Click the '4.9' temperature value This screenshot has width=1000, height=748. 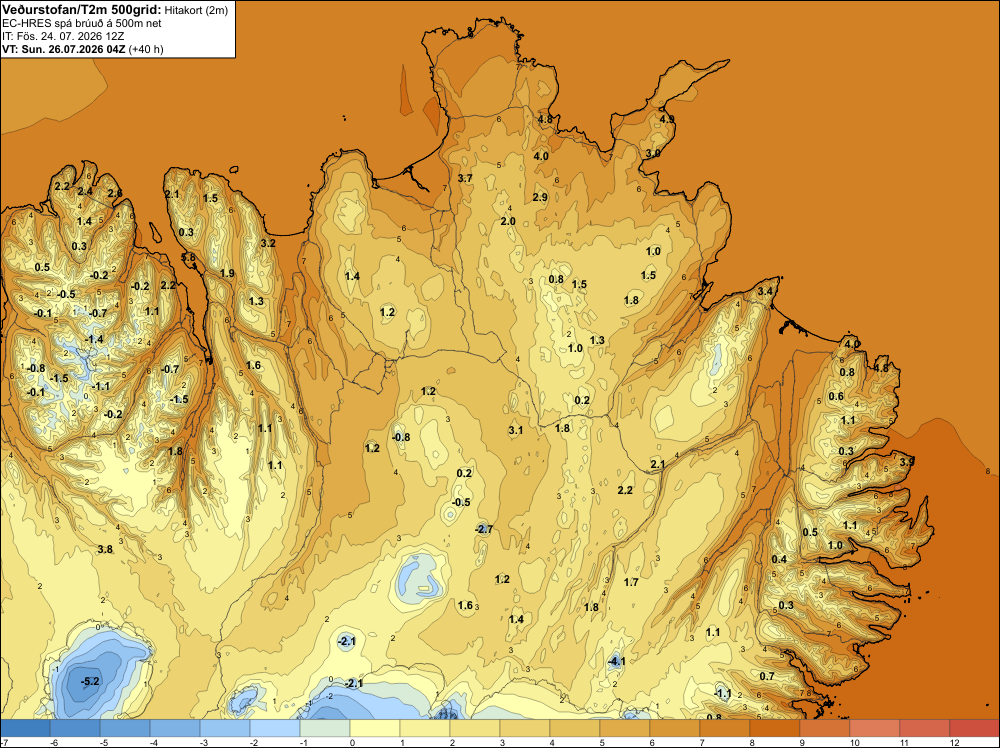[667, 119]
